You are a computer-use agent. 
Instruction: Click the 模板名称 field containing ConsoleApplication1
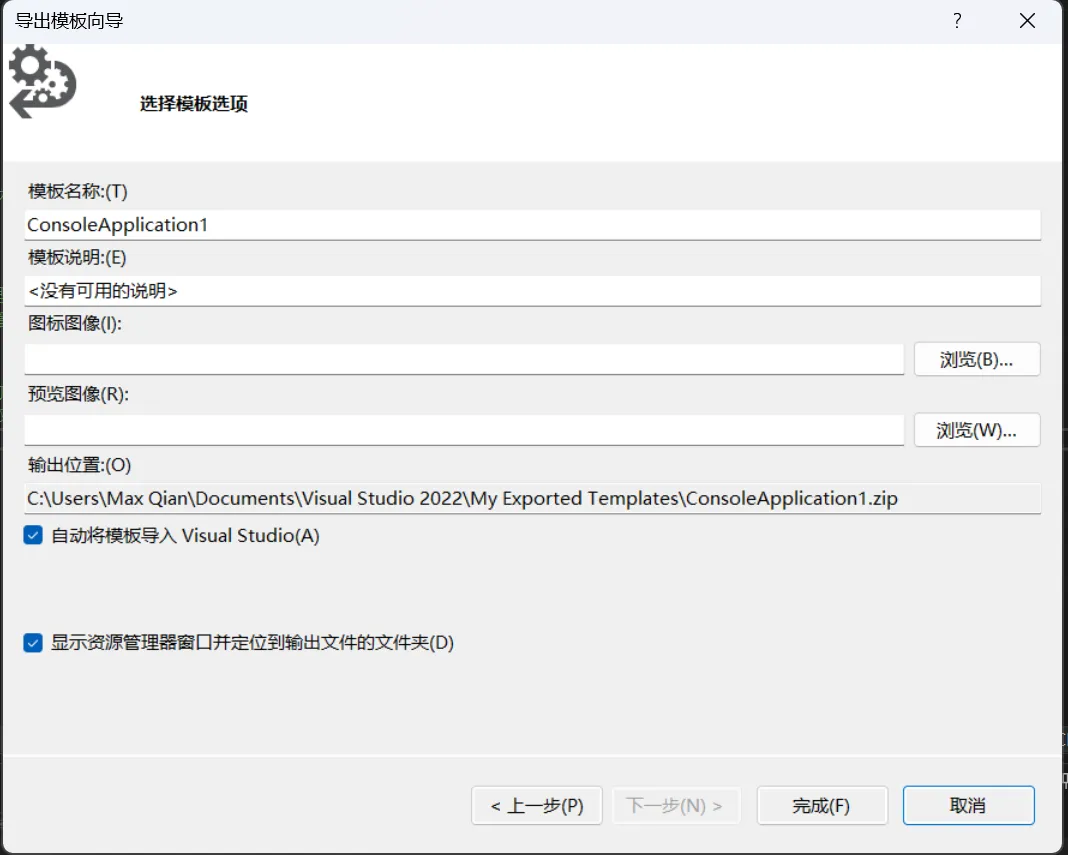pyautogui.click(x=532, y=225)
